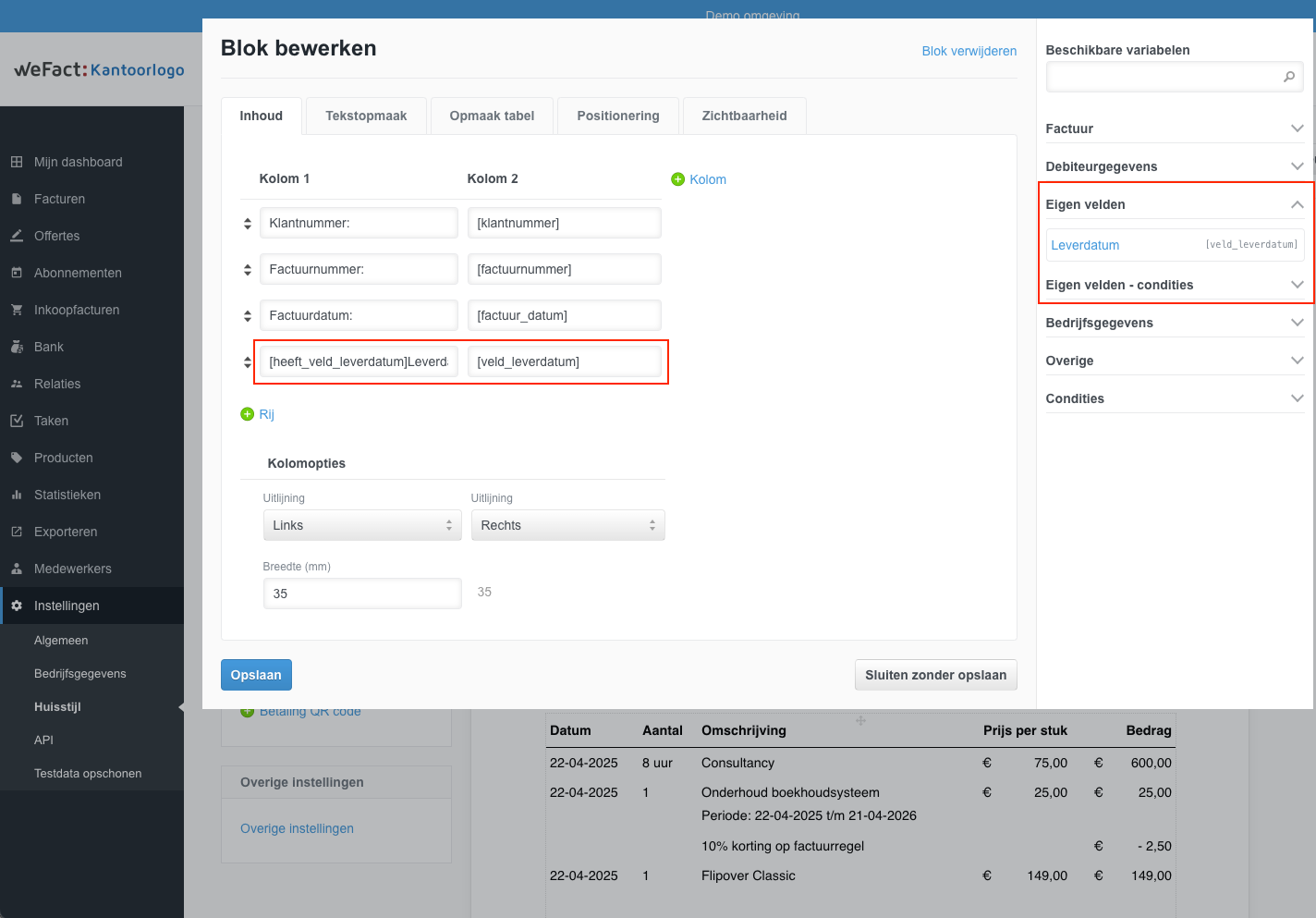Image resolution: width=1316 pixels, height=918 pixels.
Task: Expand the Bedrijfsgegevens variables section
Action: click(x=1297, y=323)
